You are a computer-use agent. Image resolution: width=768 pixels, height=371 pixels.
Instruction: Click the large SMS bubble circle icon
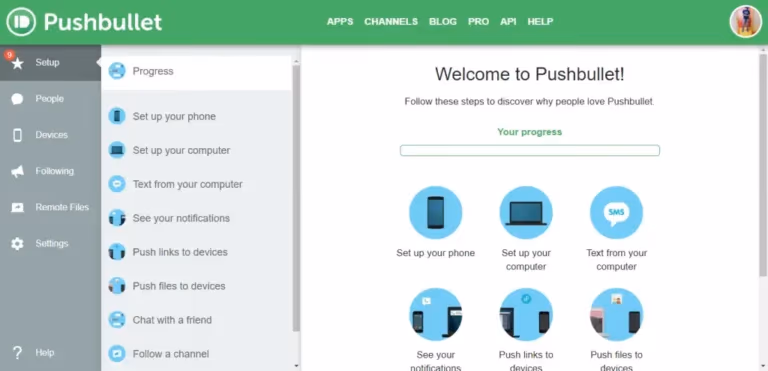[x=616, y=213]
